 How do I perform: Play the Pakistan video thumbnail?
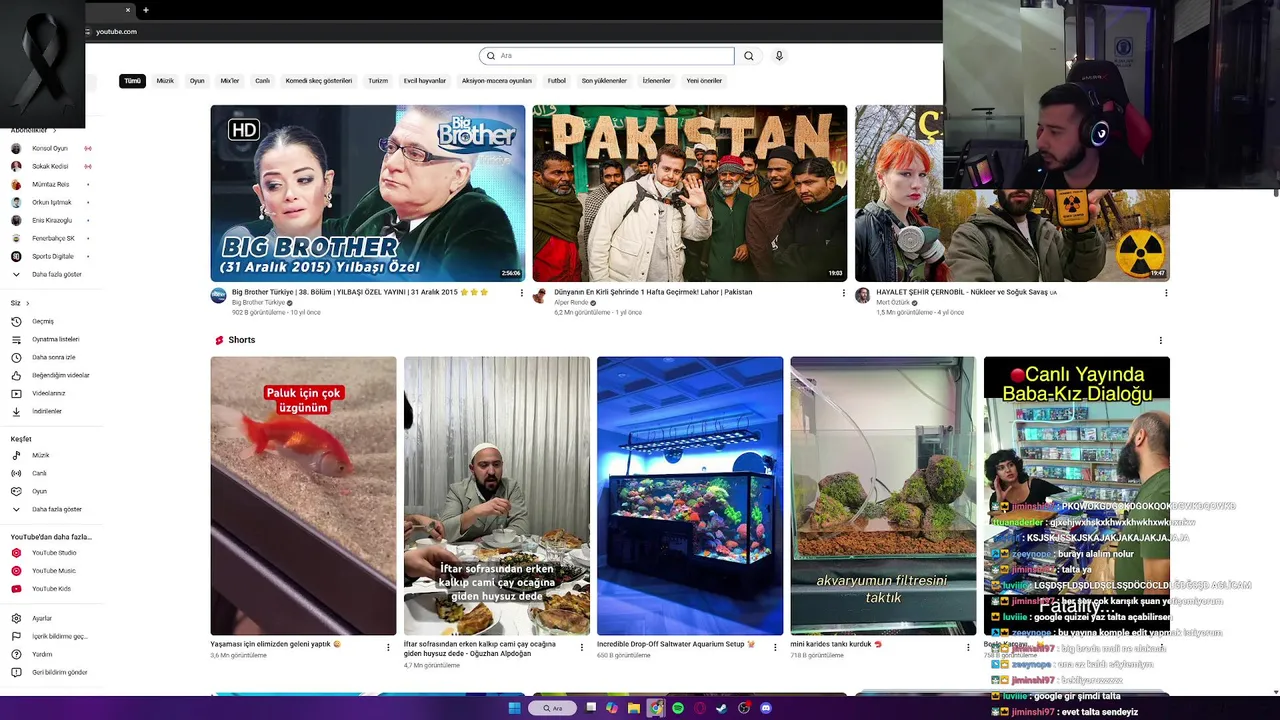[x=689, y=193]
